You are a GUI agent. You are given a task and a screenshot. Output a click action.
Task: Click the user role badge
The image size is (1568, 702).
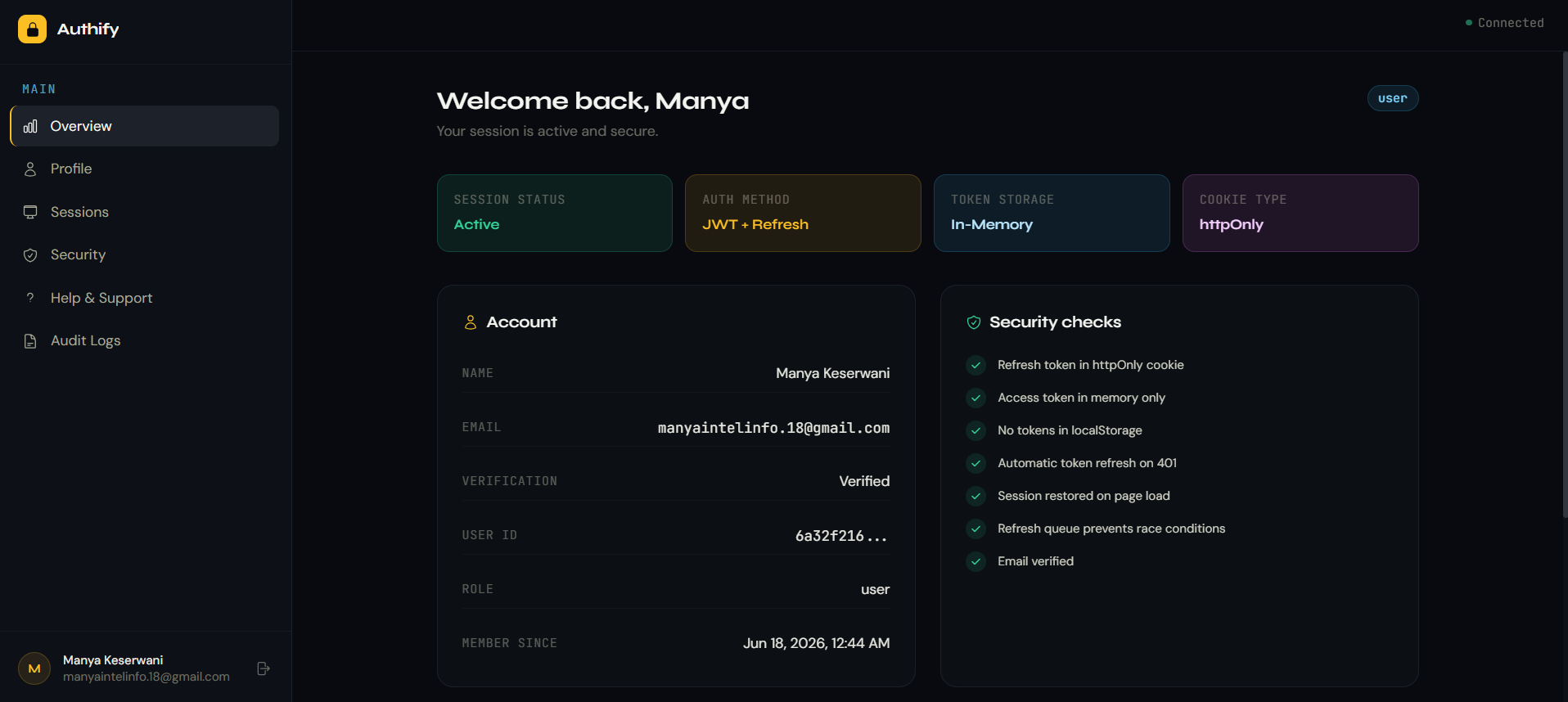1393,98
